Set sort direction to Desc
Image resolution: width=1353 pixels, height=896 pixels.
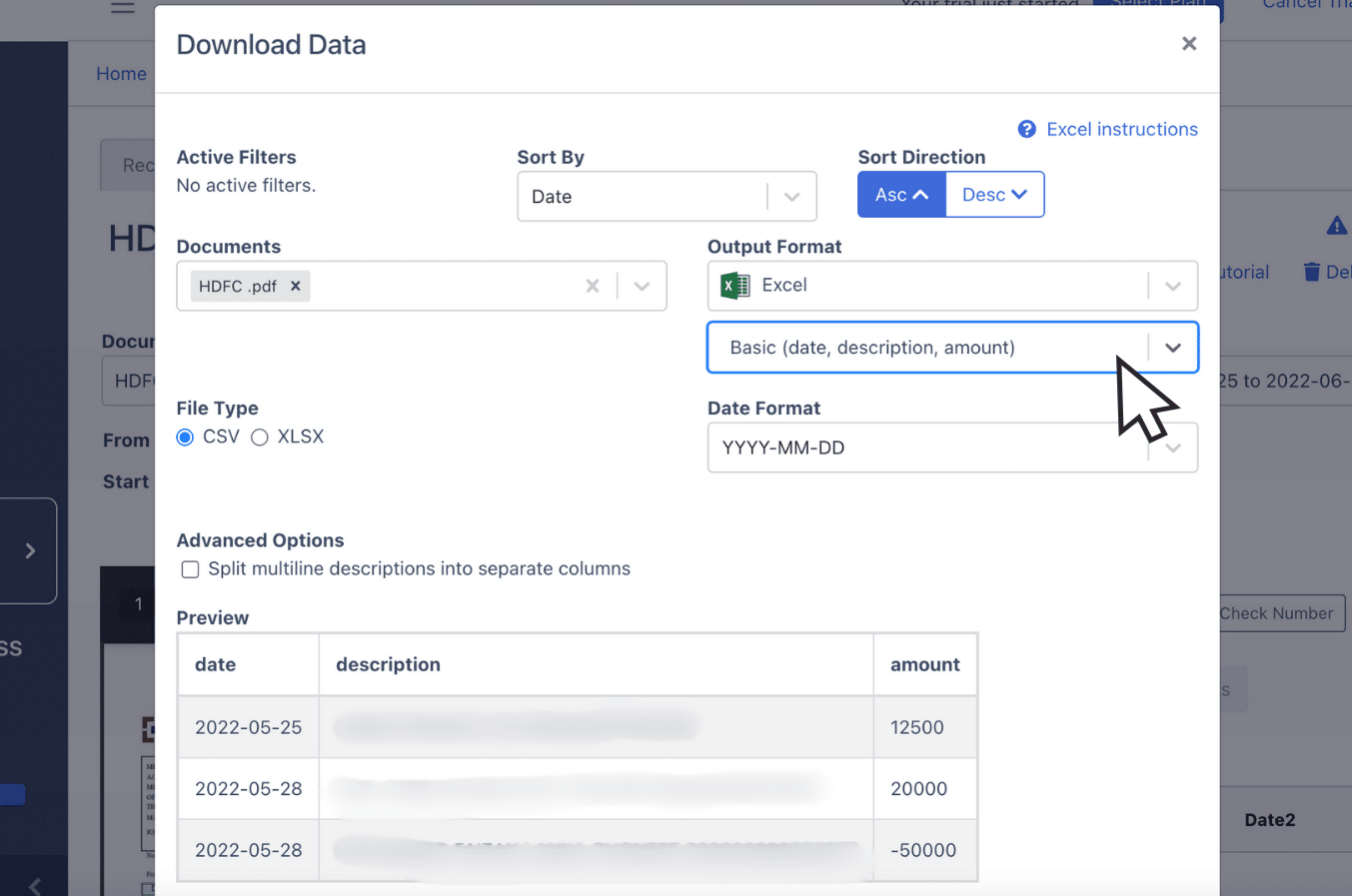point(994,195)
